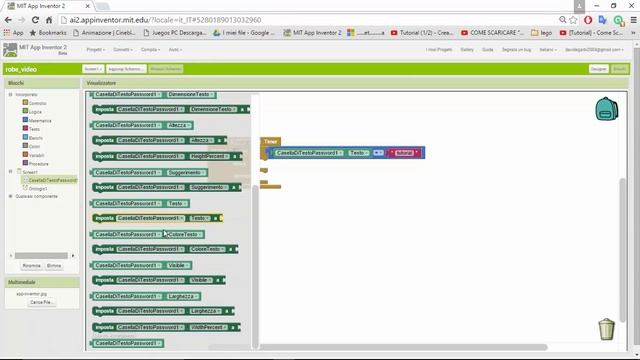Open the Compila menu

pyautogui.click(x=150, y=50)
